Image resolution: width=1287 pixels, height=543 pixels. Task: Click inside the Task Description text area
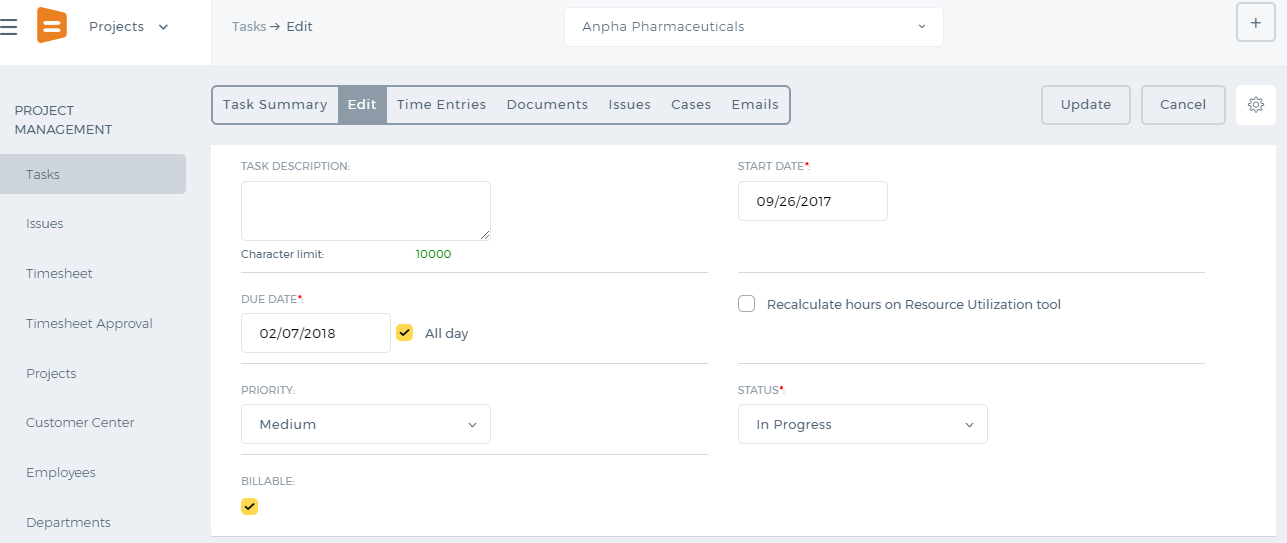coord(366,211)
